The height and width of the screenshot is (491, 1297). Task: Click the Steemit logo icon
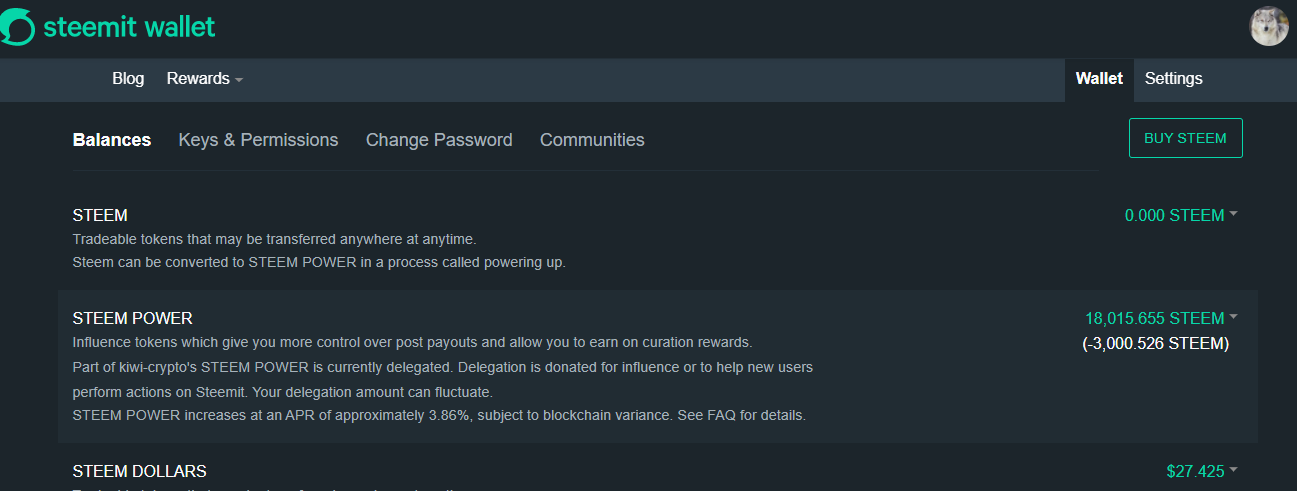[17, 27]
